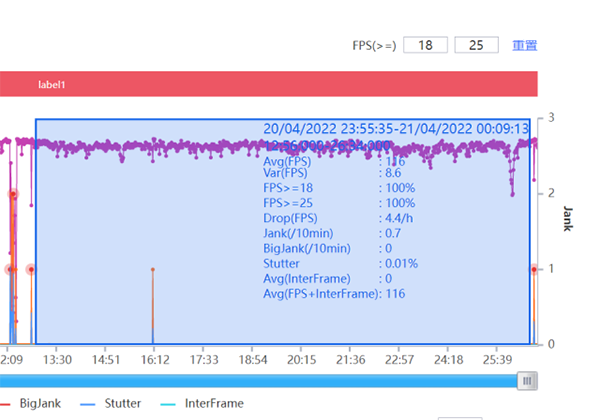This screenshot has height=420, width=600.
Task: Select the red label1 bar
Action: point(268,85)
